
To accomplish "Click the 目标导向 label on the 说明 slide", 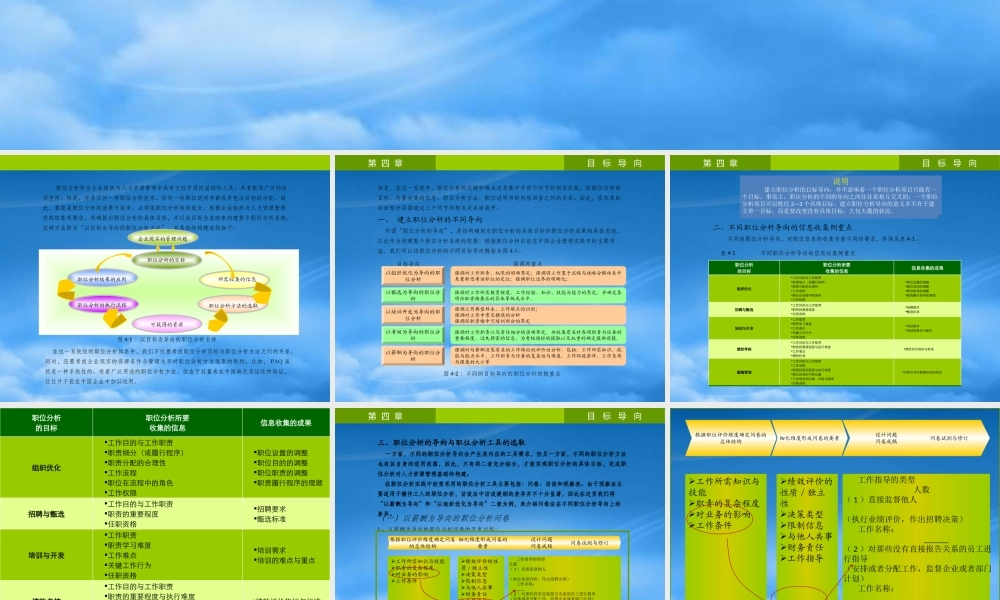I will 950,163.
